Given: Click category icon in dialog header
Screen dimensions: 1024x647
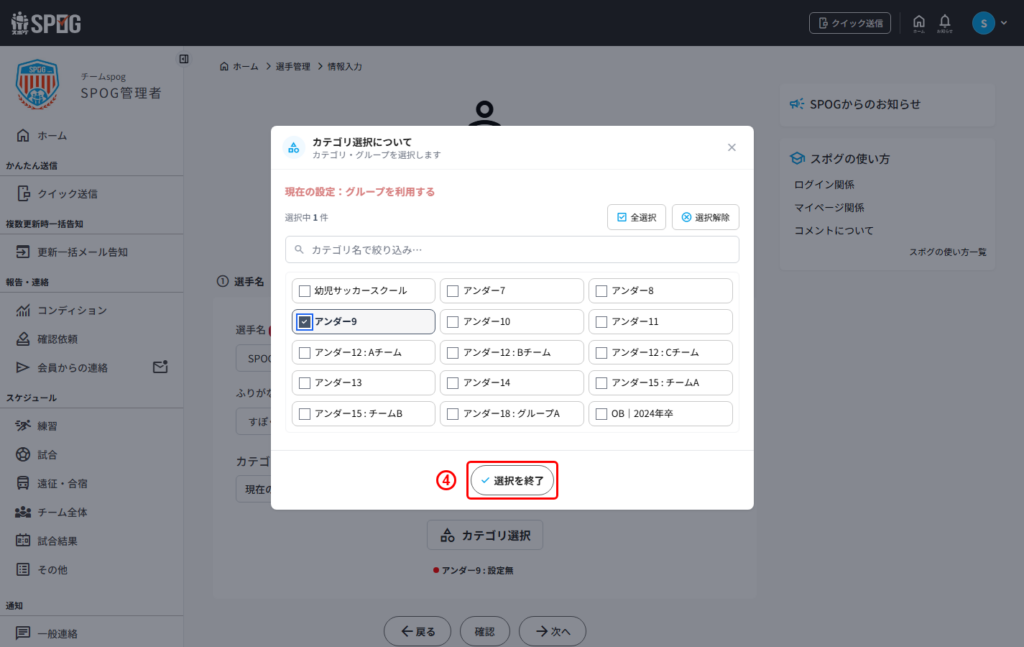Looking at the screenshot, I should point(294,148).
